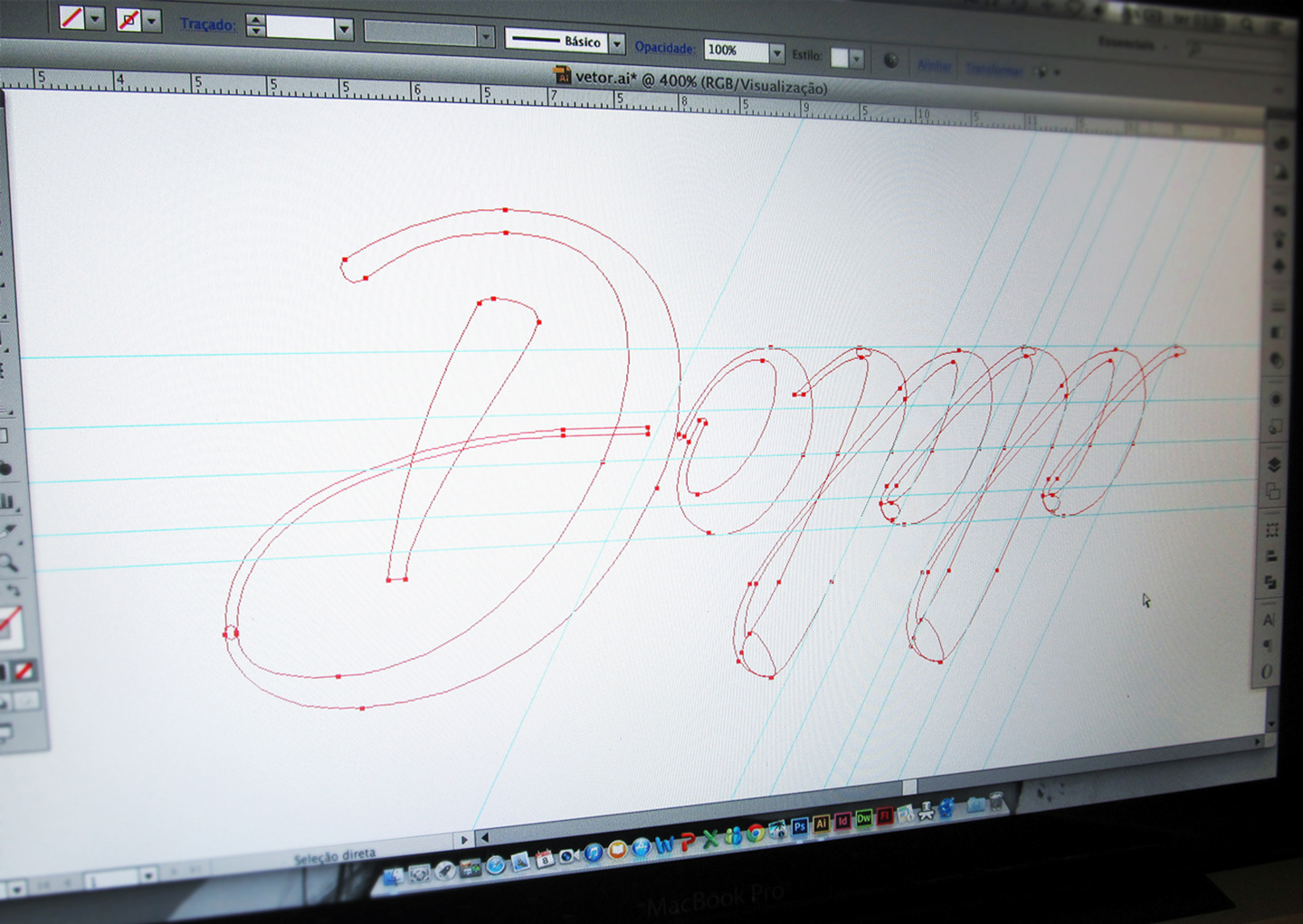
Task: Click the stroke weight stepper arrows
Action: 256,25
